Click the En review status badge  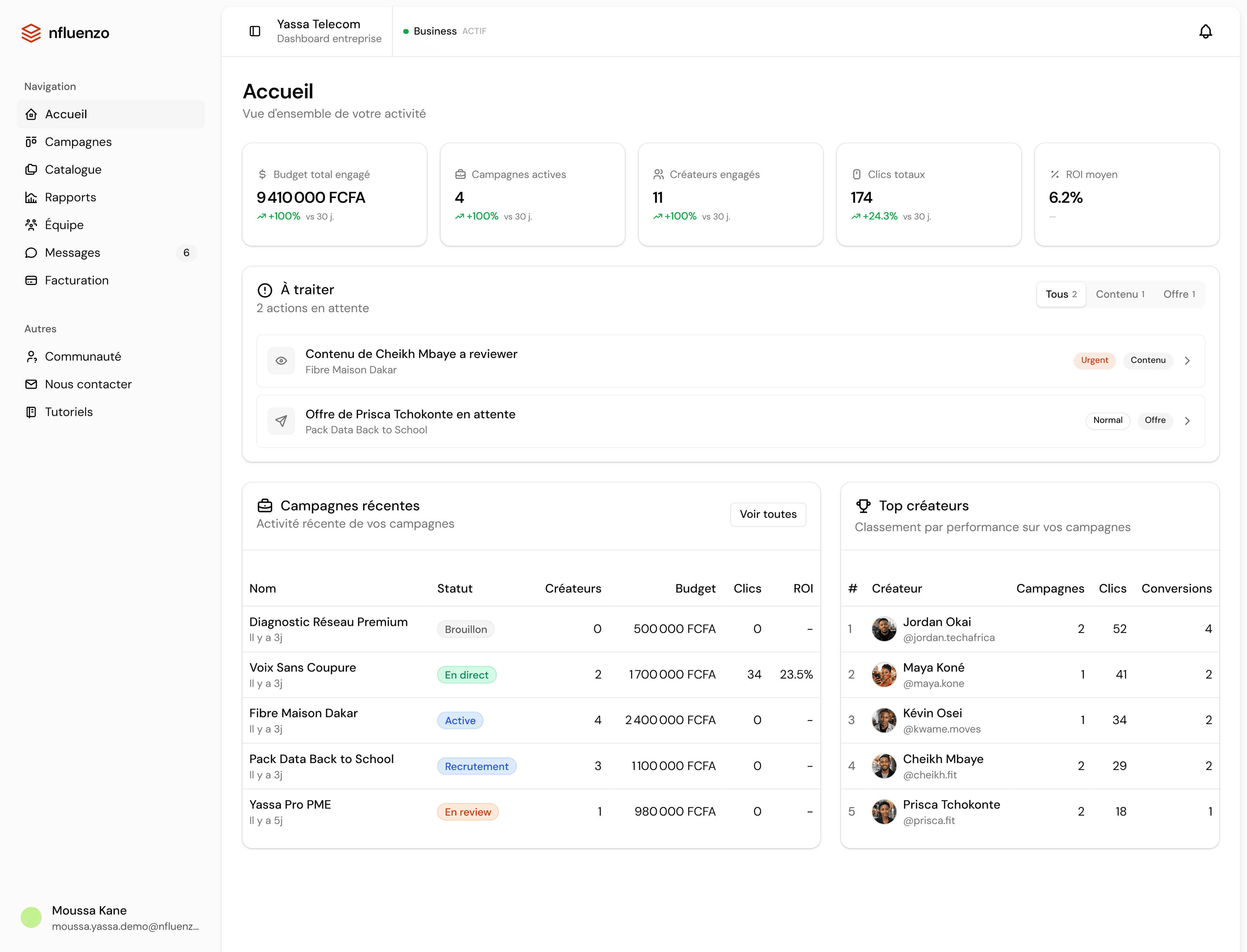468,812
